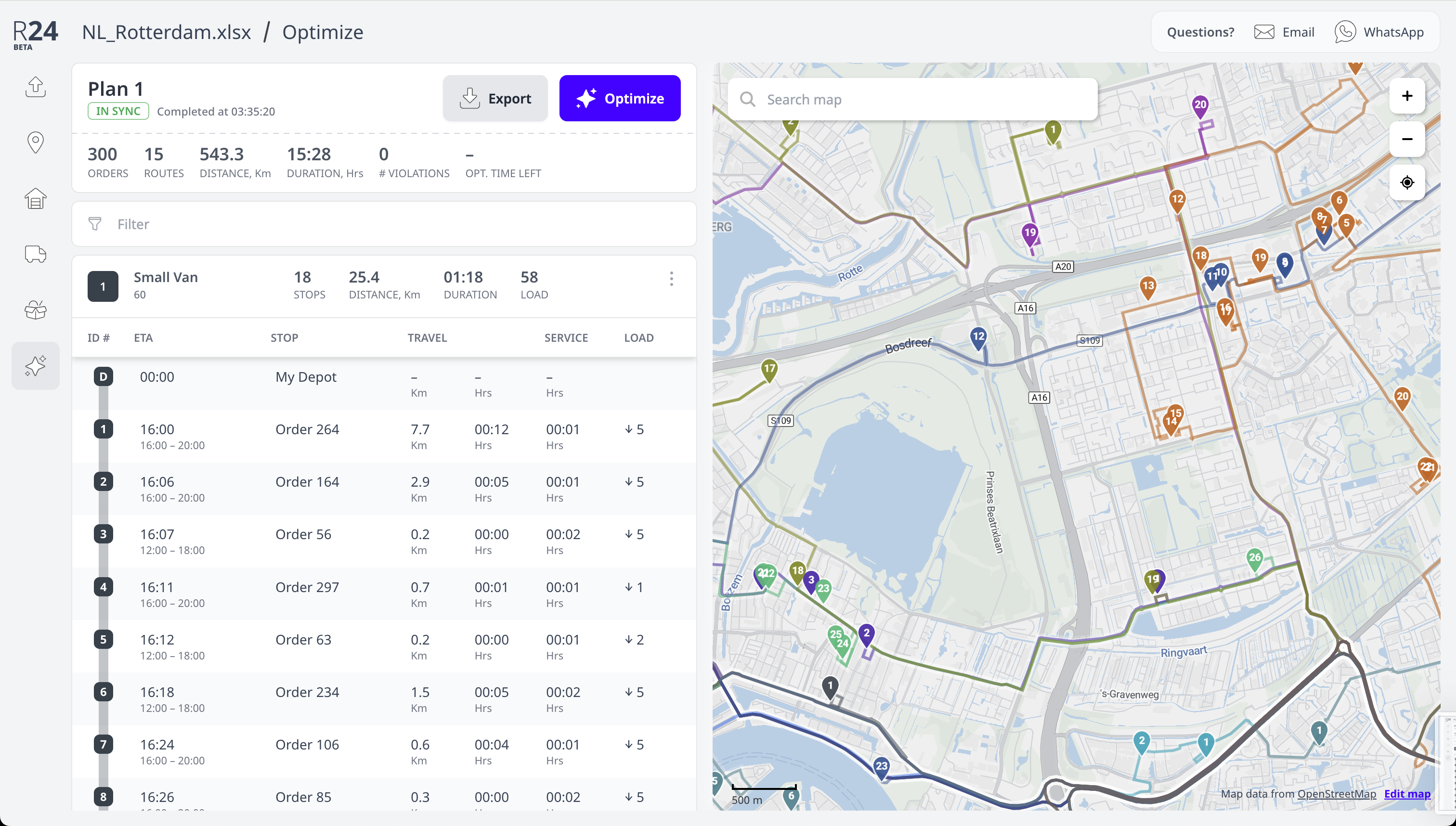Zoom out on the map
Screen dimensions: 1456x826
coord(1407,139)
